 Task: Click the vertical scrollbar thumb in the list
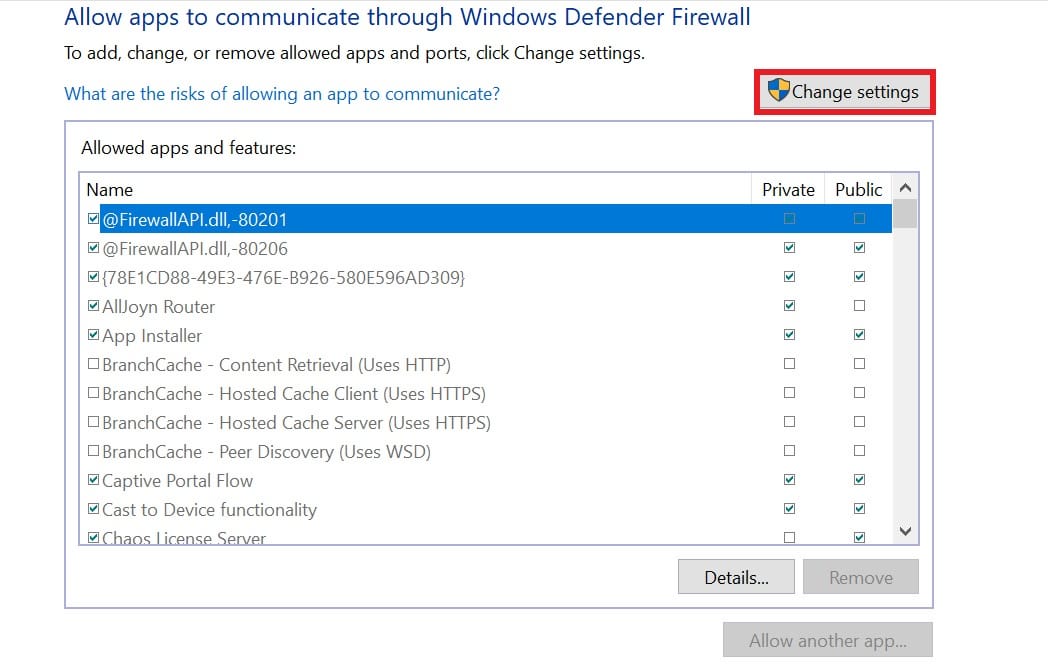click(905, 215)
